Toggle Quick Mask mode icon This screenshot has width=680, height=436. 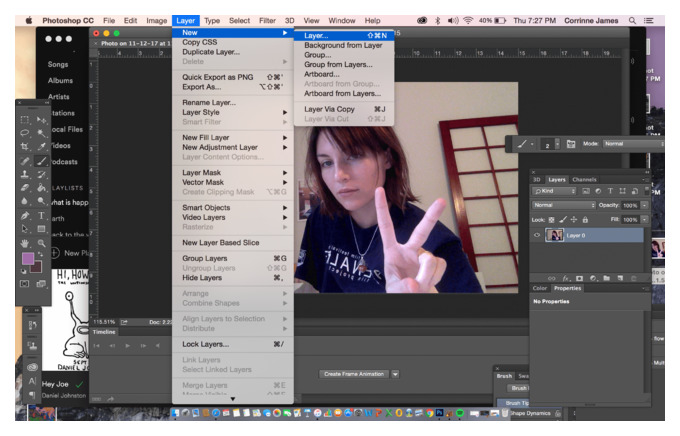25,284
